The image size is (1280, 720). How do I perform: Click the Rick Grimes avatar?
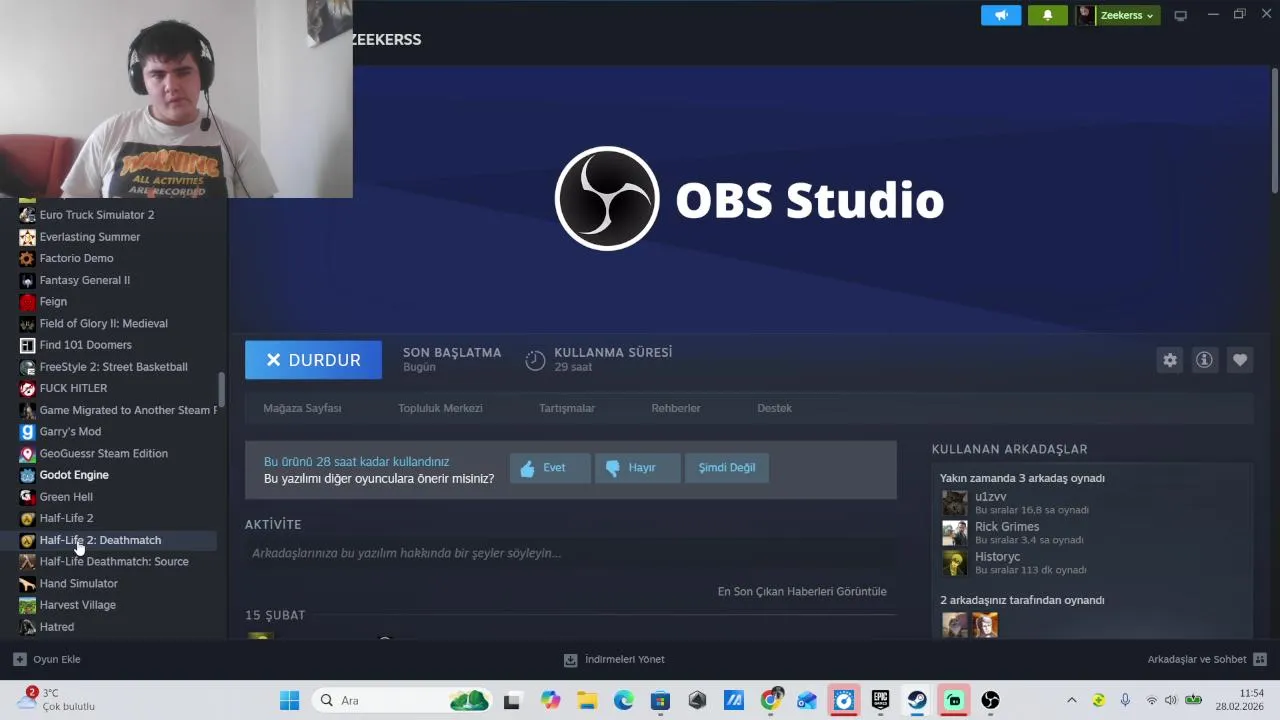[x=955, y=533]
